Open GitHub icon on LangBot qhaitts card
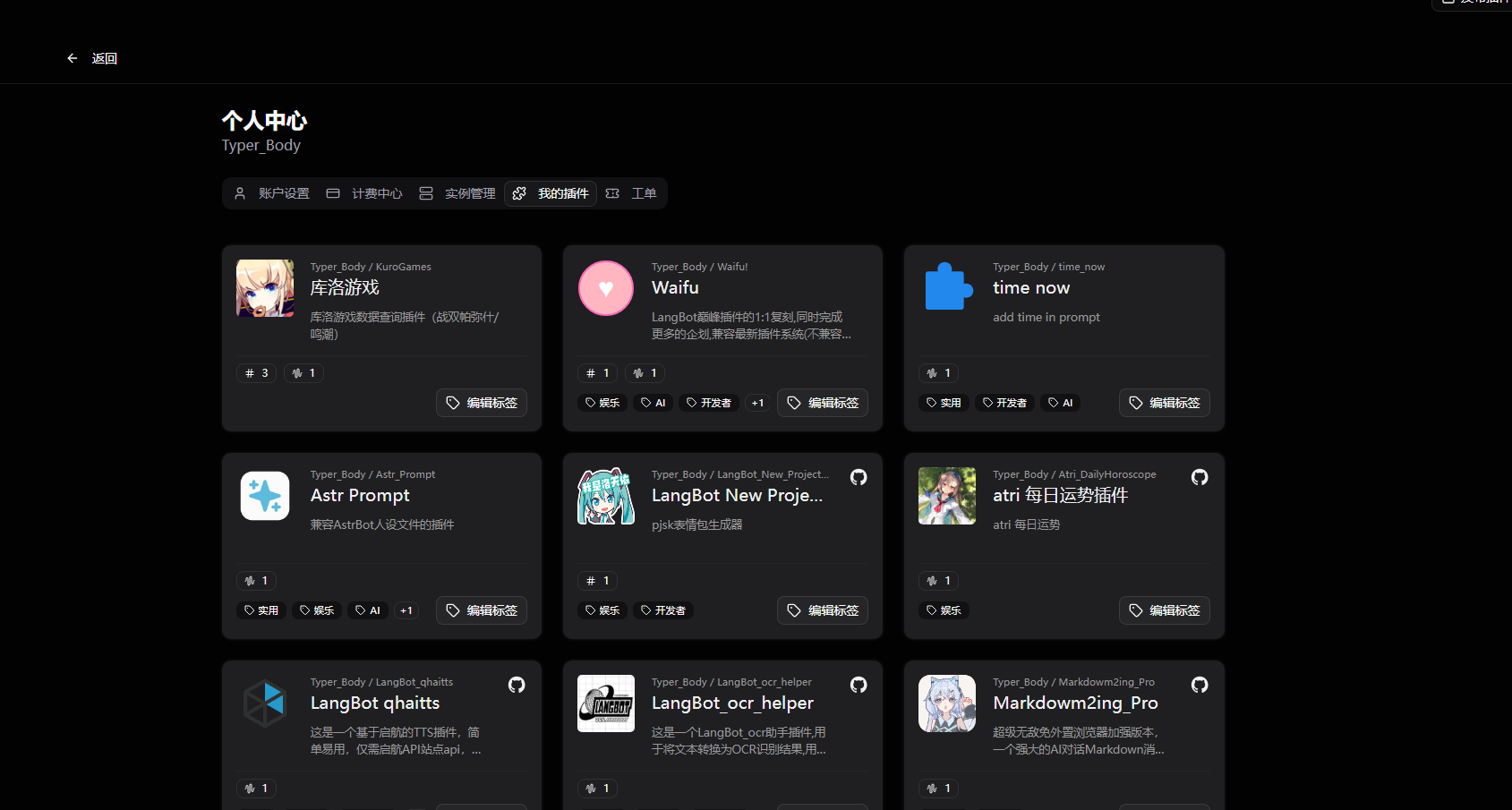Image resolution: width=1512 pixels, height=810 pixels. [x=517, y=685]
